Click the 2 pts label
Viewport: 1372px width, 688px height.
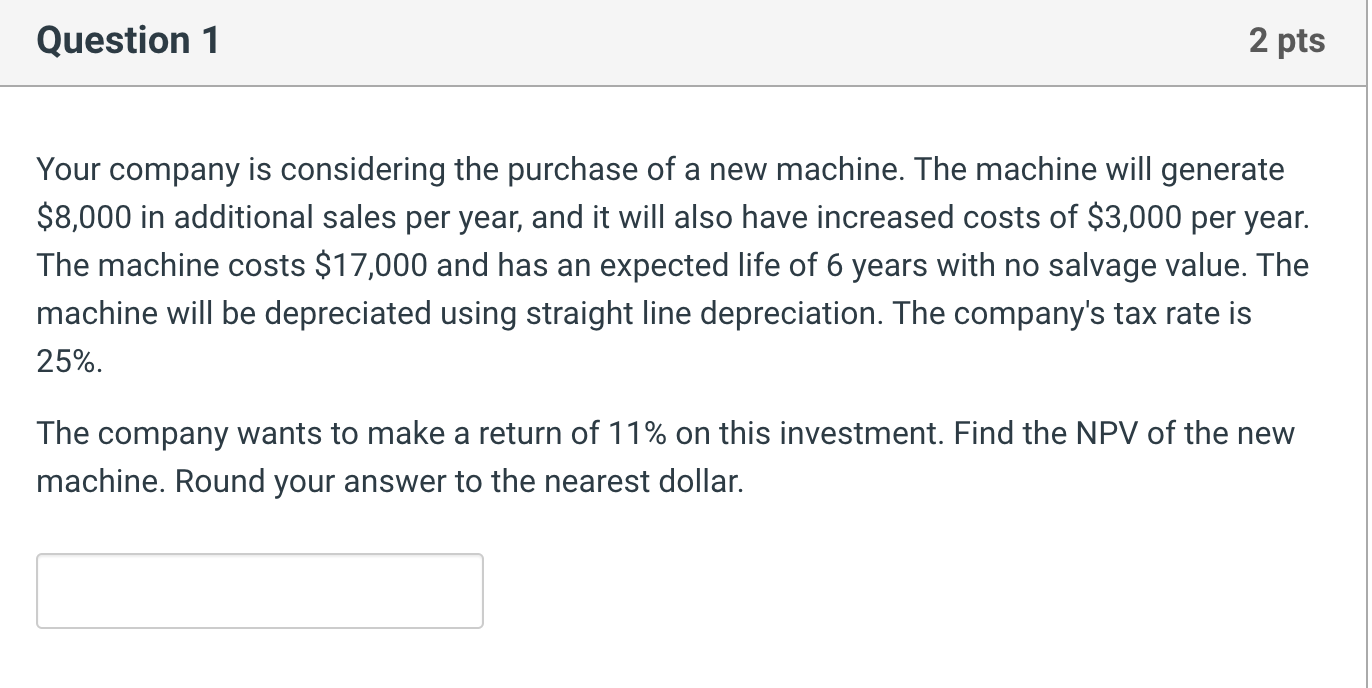[x=1288, y=40]
